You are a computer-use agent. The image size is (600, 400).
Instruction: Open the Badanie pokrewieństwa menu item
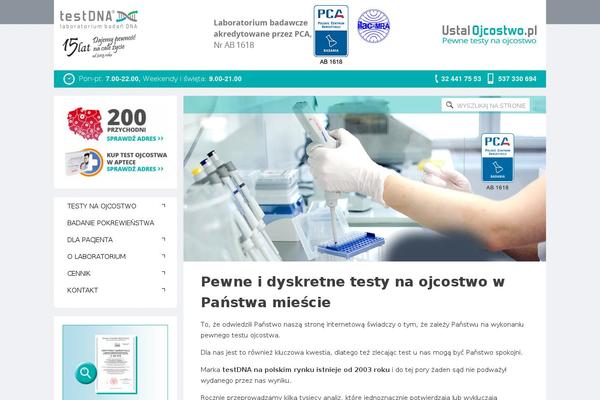coord(111,223)
